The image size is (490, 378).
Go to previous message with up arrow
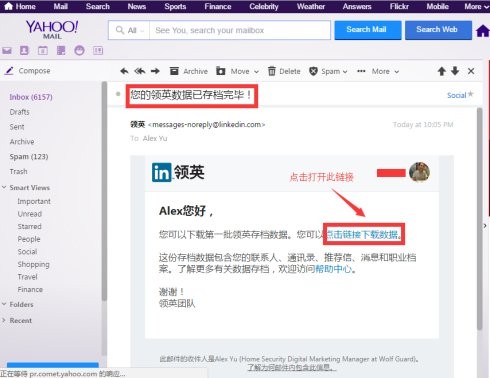coord(442,71)
